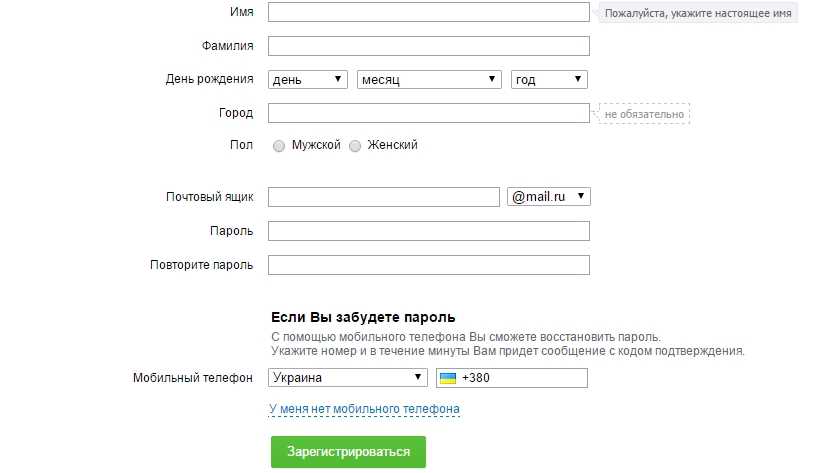820x473 pixels.
Task: Expand the @mail.ru domain dropdown
Action: click(x=549, y=197)
